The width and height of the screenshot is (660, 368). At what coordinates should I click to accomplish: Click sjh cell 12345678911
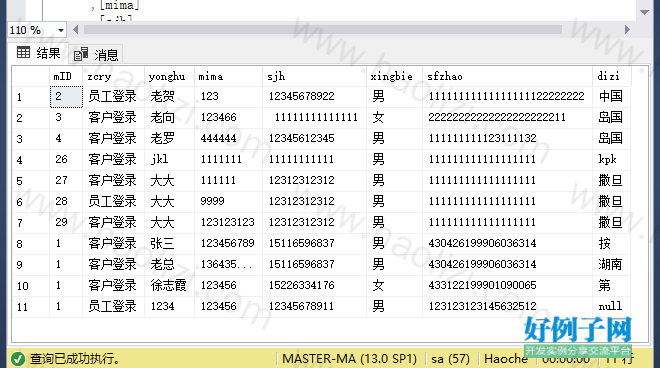coord(314,307)
